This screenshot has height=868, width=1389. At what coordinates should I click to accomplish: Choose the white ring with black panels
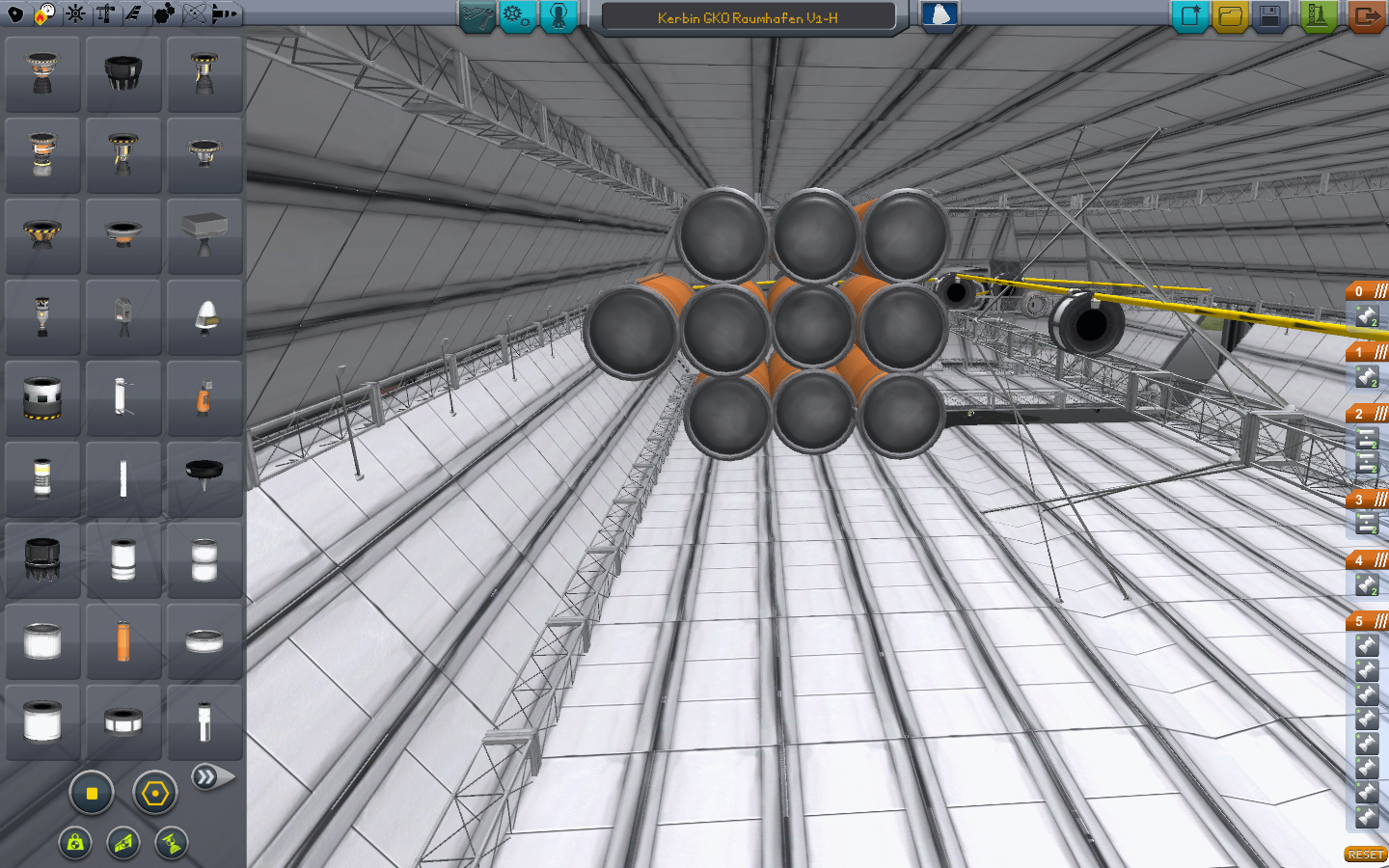pyautogui.click(x=123, y=722)
